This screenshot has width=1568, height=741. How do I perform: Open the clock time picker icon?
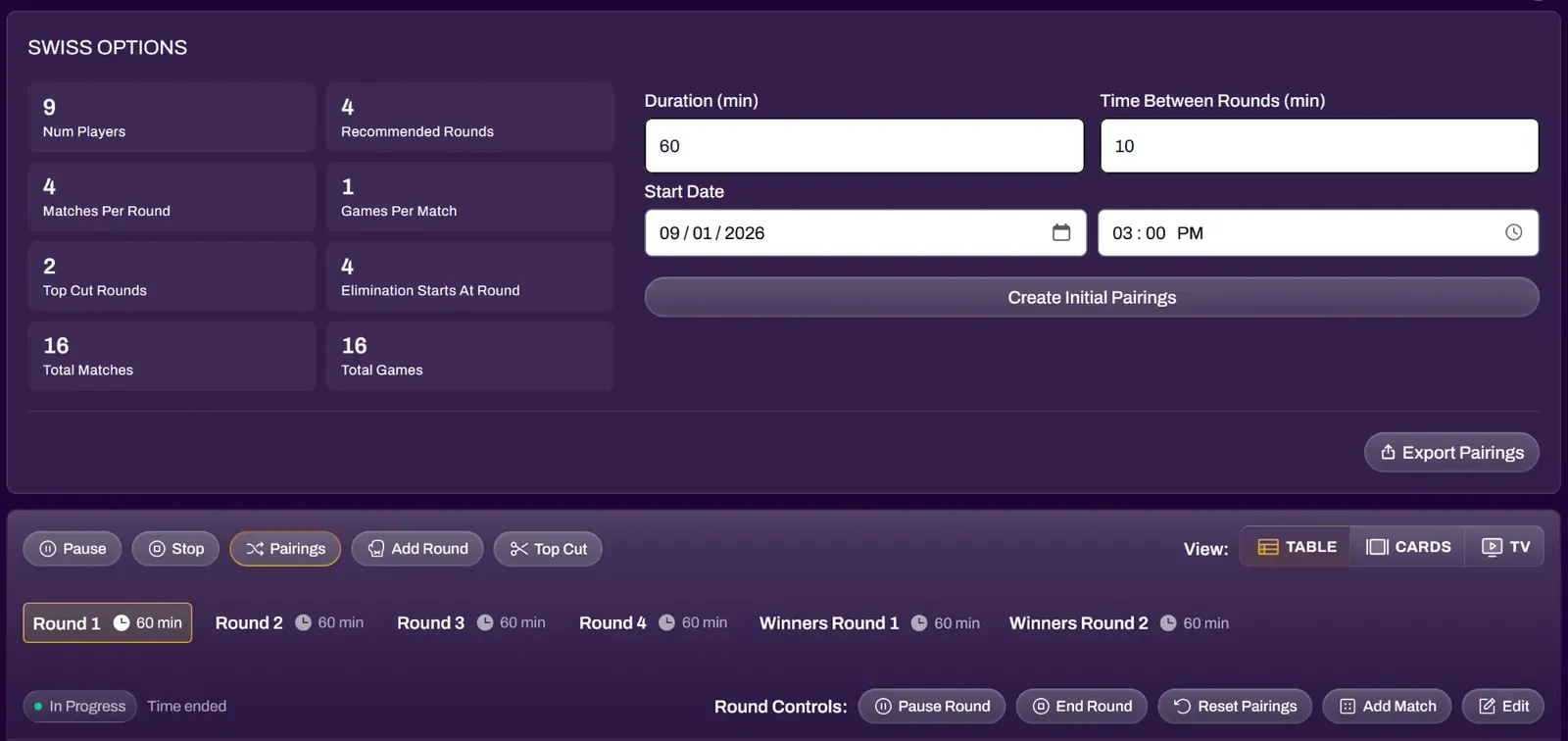(x=1514, y=232)
